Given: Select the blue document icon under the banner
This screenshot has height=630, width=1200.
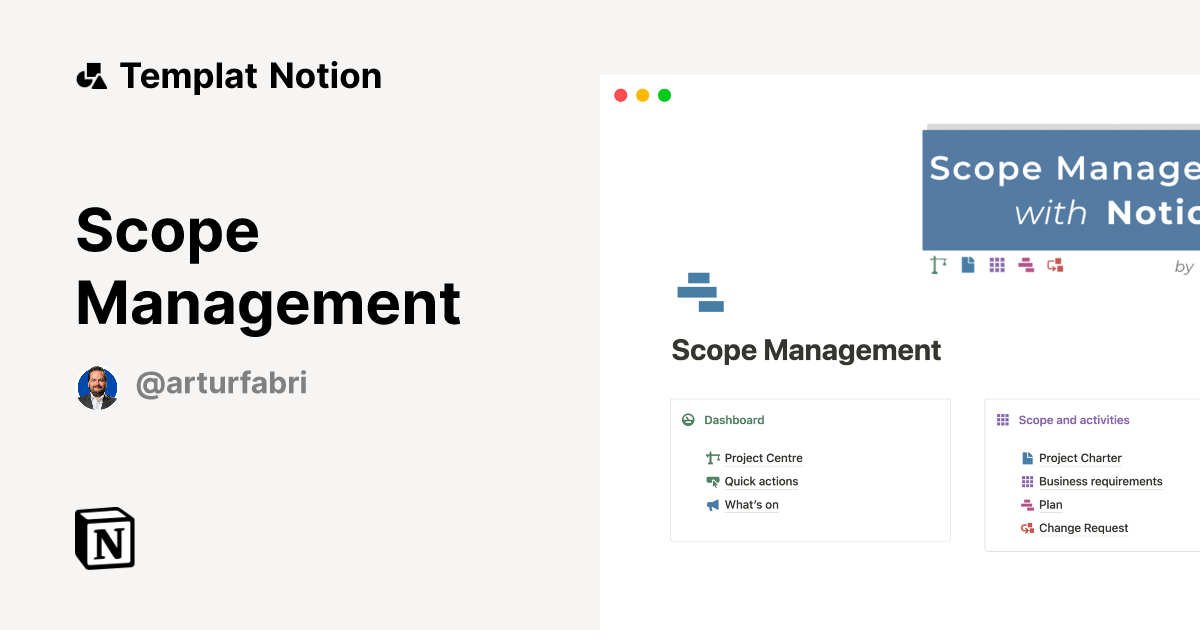Looking at the screenshot, I should coord(967,265).
